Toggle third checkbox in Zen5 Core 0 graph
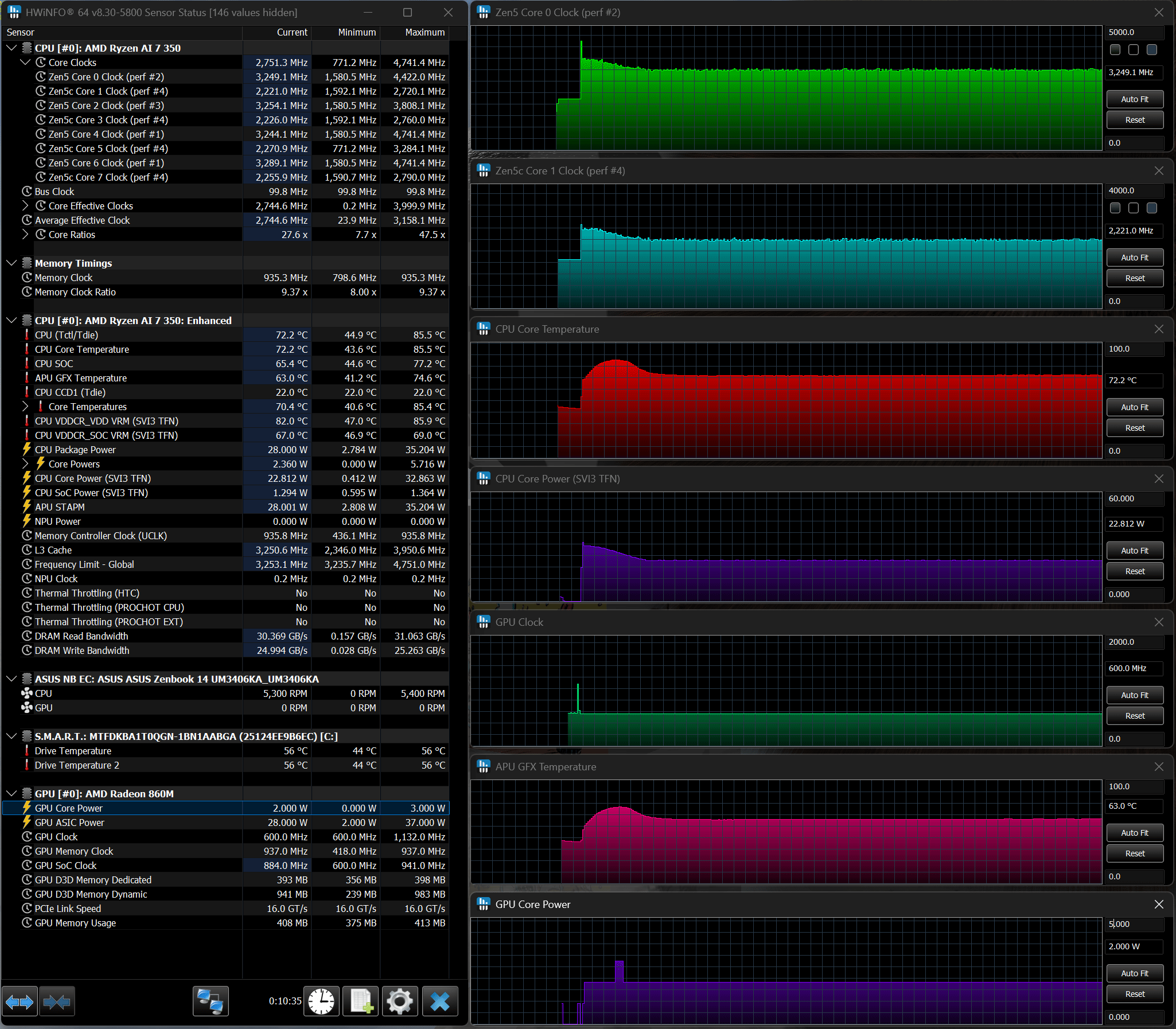This screenshot has width=1176, height=1029. (x=1152, y=49)
